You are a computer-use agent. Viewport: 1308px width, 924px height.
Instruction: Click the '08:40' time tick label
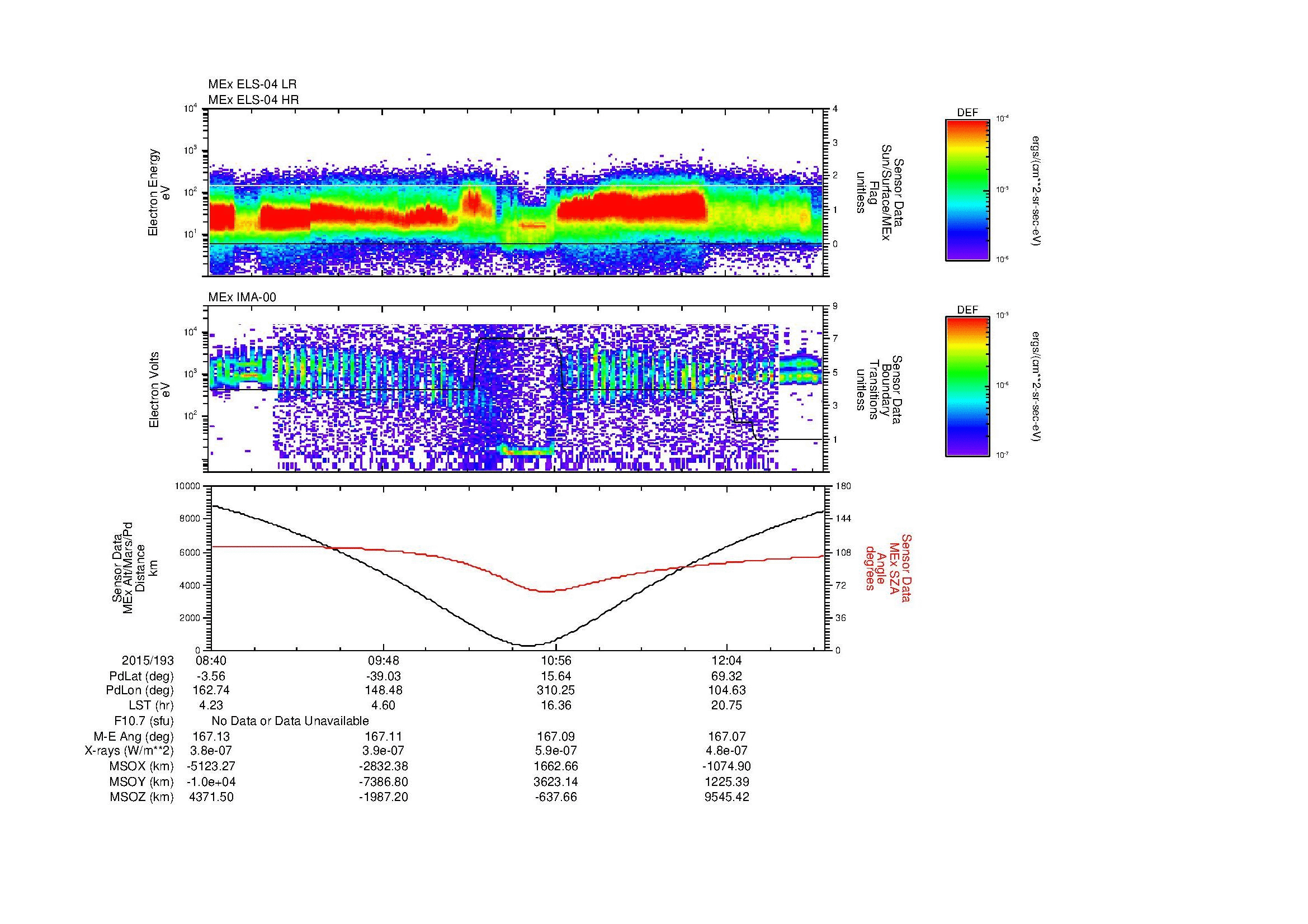click(x=210, y=660)
